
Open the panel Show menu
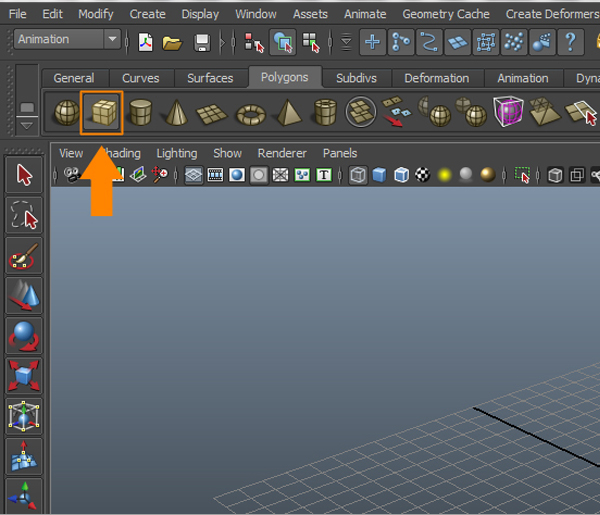227,153
